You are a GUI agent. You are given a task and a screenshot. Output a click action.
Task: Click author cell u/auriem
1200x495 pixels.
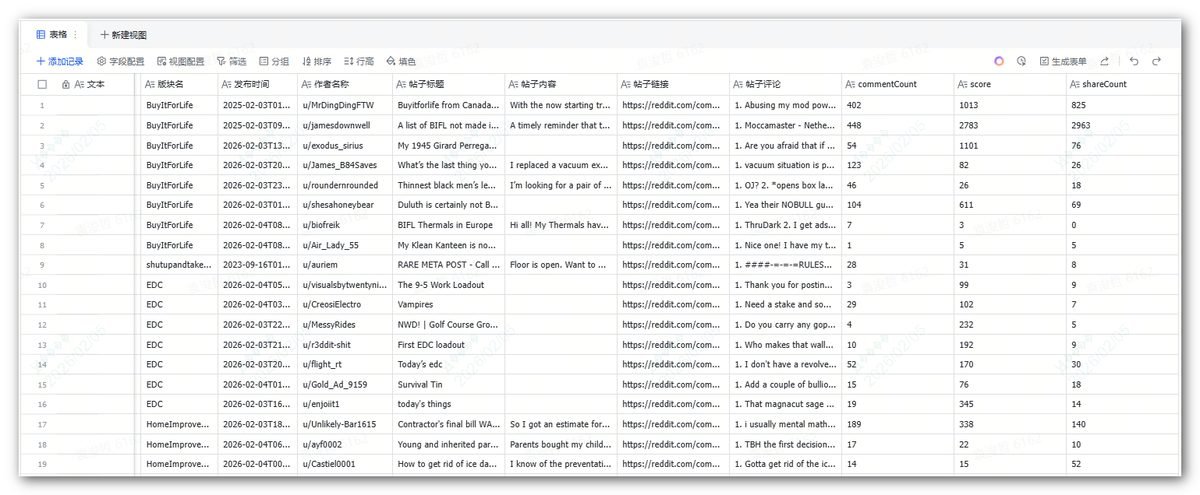click(x=345, y=265)
